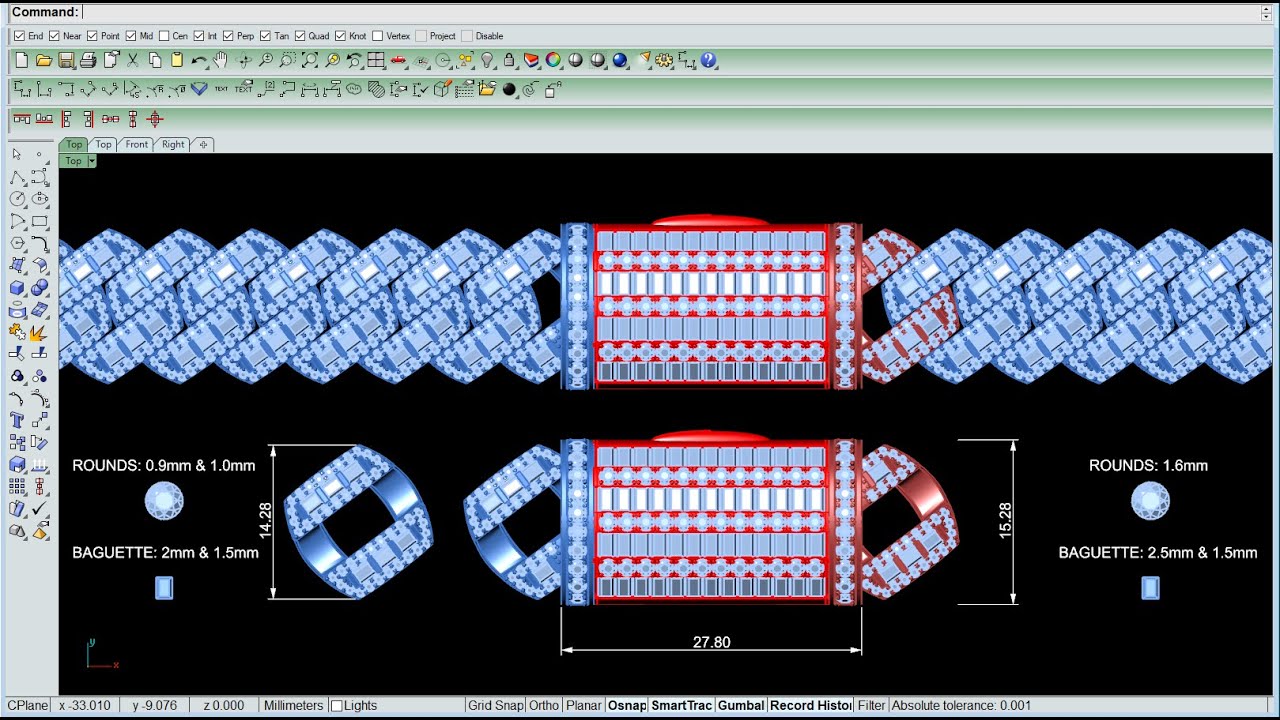Click the padlock Lock objects icon
This screenshot has width=1280, height=720.
pyautogui.click(x=509, y=60)
